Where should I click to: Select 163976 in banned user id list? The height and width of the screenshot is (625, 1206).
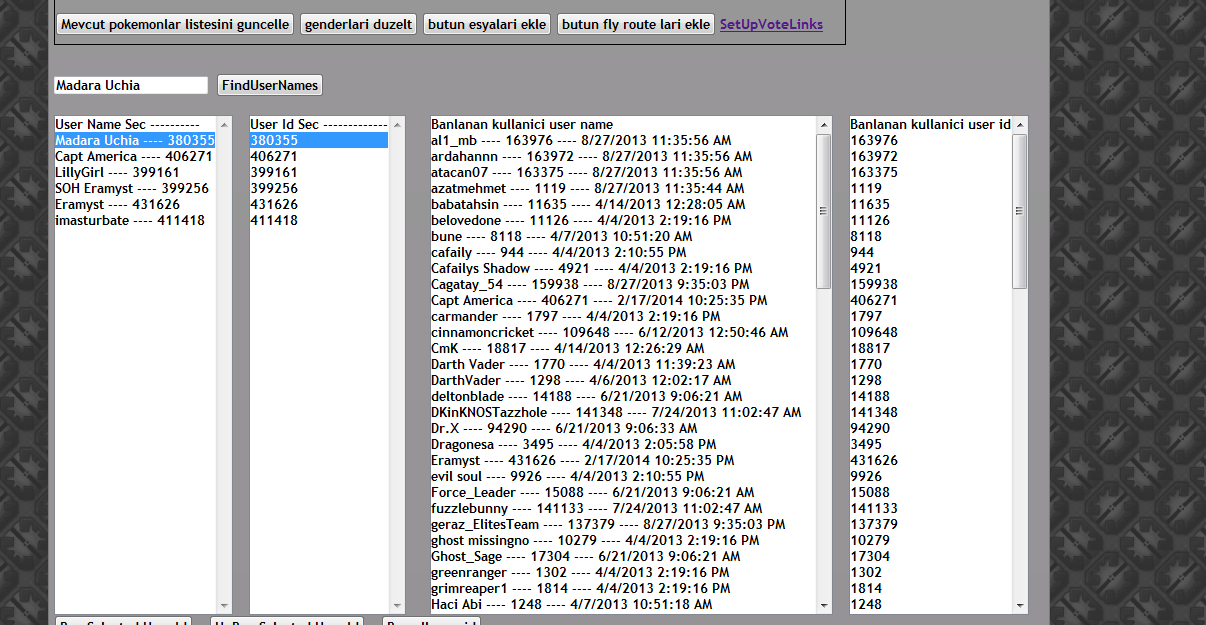point(874,141)
